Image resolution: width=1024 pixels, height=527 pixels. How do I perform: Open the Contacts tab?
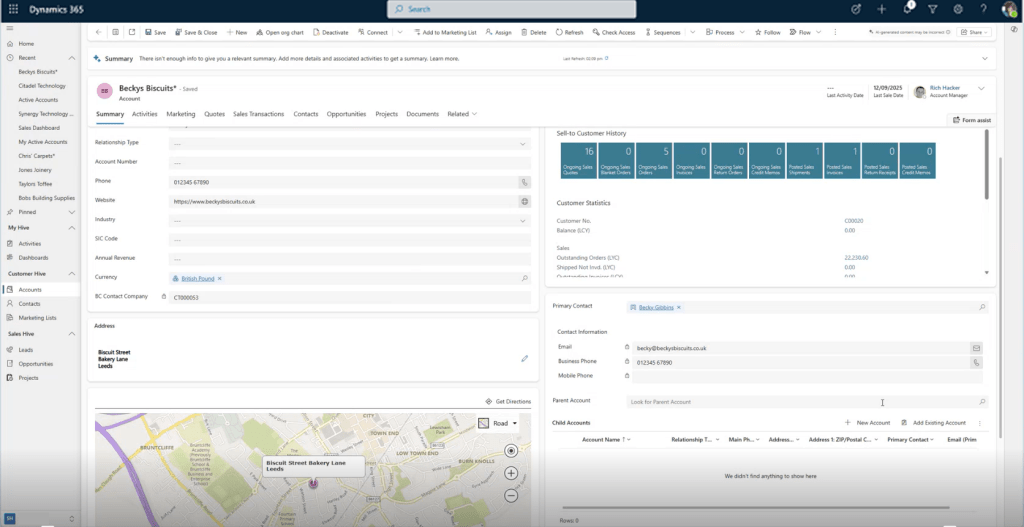point(306,114)
